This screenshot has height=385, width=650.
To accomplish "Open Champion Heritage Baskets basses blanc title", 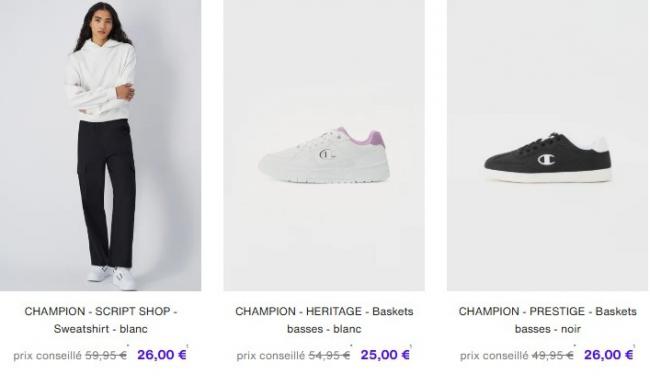I will (x=324, y=320).
